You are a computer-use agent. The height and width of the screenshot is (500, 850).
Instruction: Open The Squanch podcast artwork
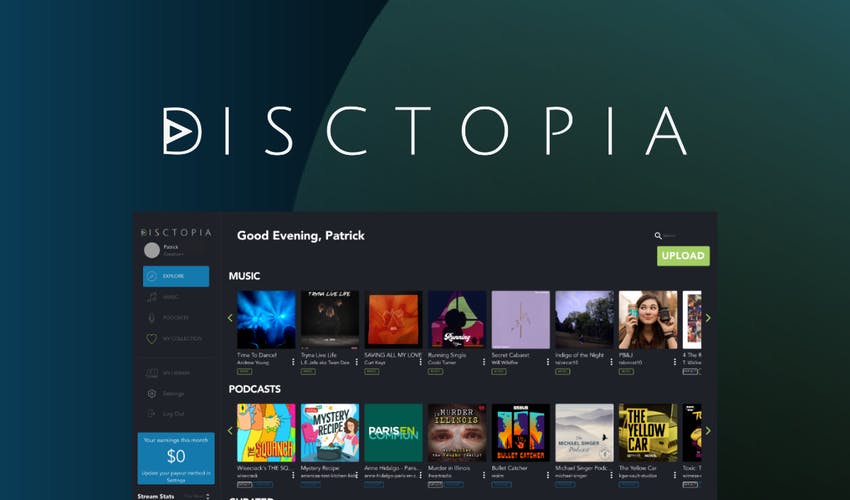coord(266,433)
